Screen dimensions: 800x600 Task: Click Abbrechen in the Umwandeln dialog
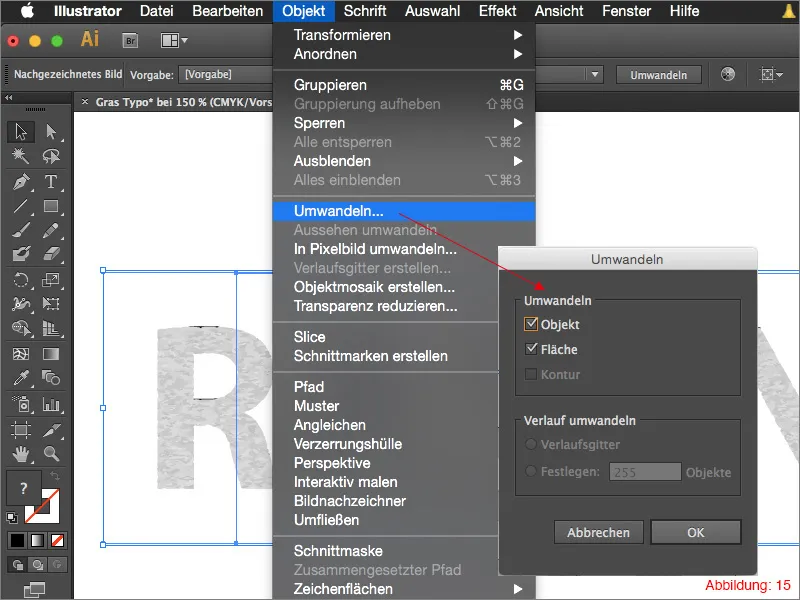pyautogui.click(x=598, y=532)
